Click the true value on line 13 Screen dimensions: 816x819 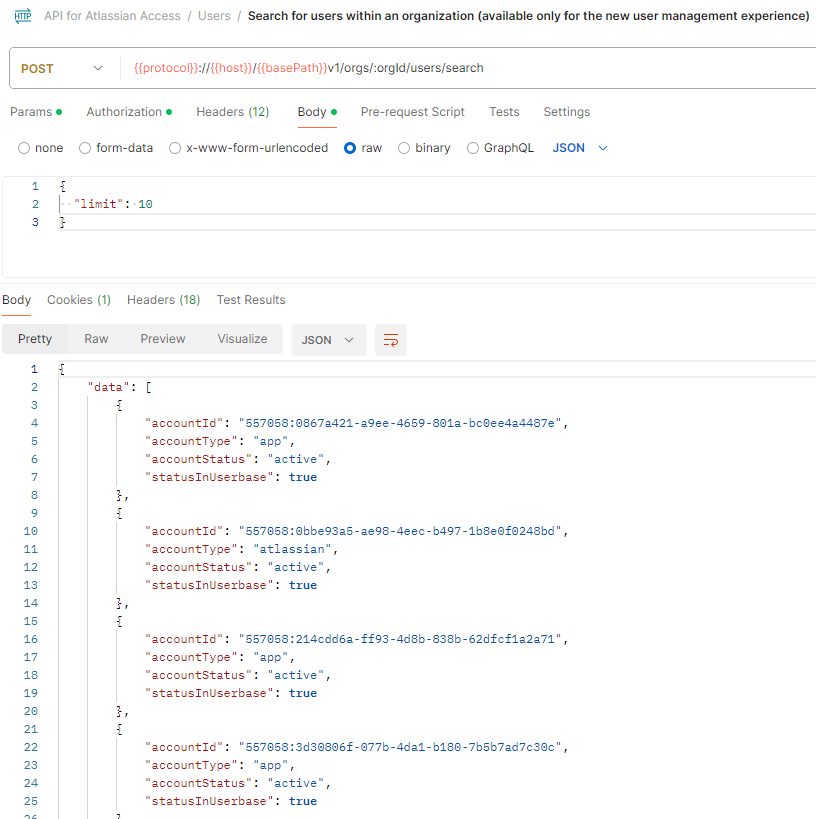pos(303,586)
